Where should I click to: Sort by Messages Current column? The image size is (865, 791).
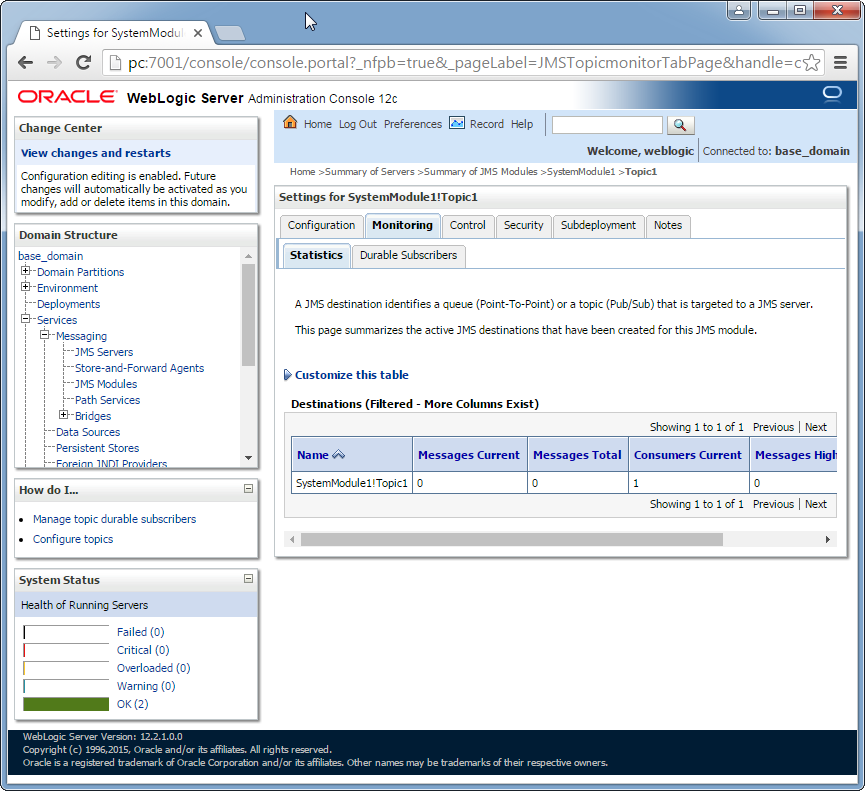click(469, 455)
